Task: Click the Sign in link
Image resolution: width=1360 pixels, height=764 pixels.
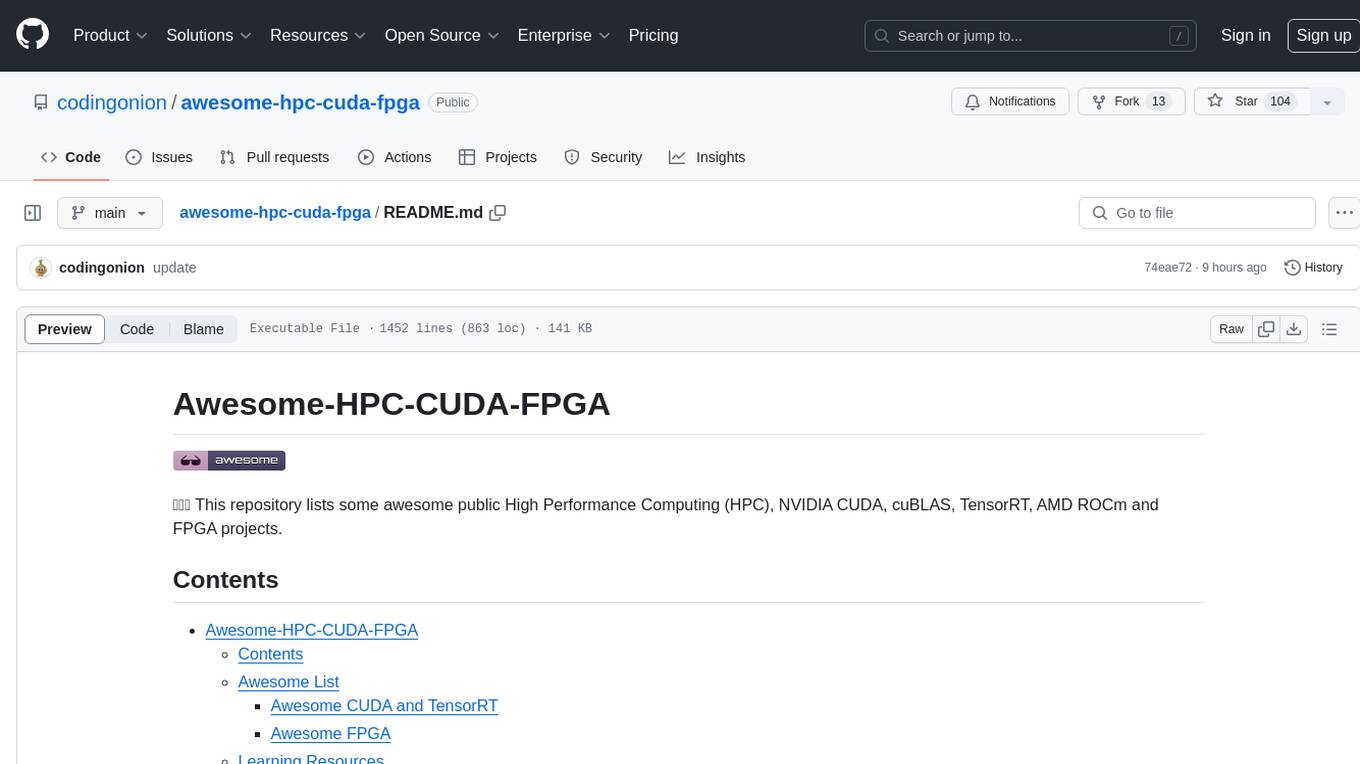Action: [x=1245, y=35]
